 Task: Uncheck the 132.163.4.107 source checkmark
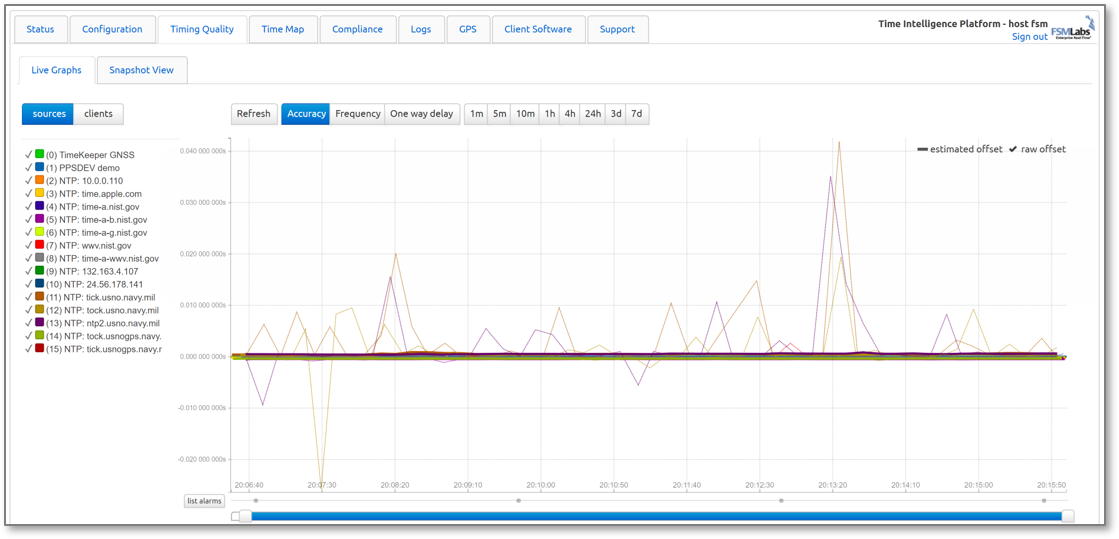28,271
